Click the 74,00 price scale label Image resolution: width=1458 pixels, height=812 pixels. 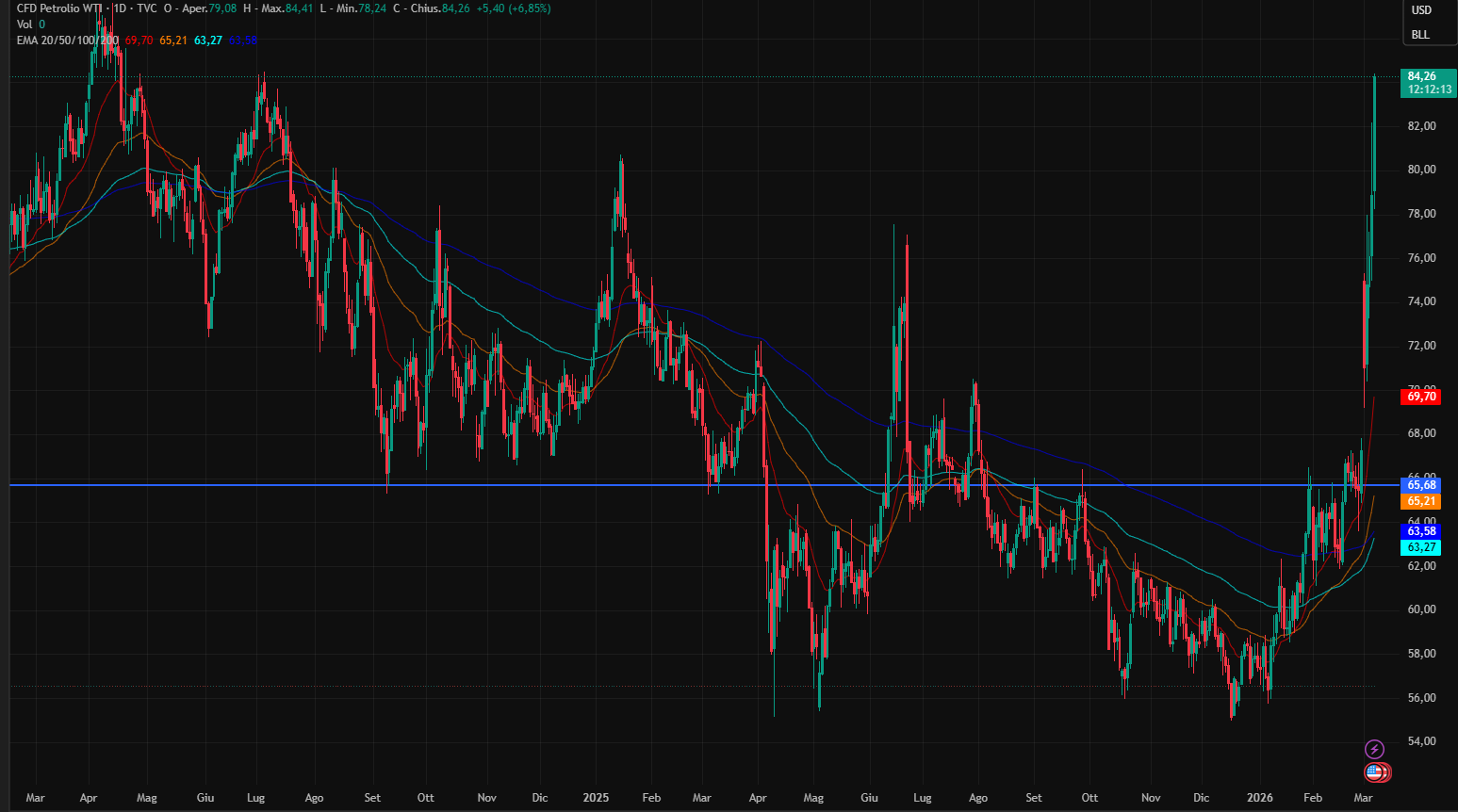click(x=1421, y=301)
